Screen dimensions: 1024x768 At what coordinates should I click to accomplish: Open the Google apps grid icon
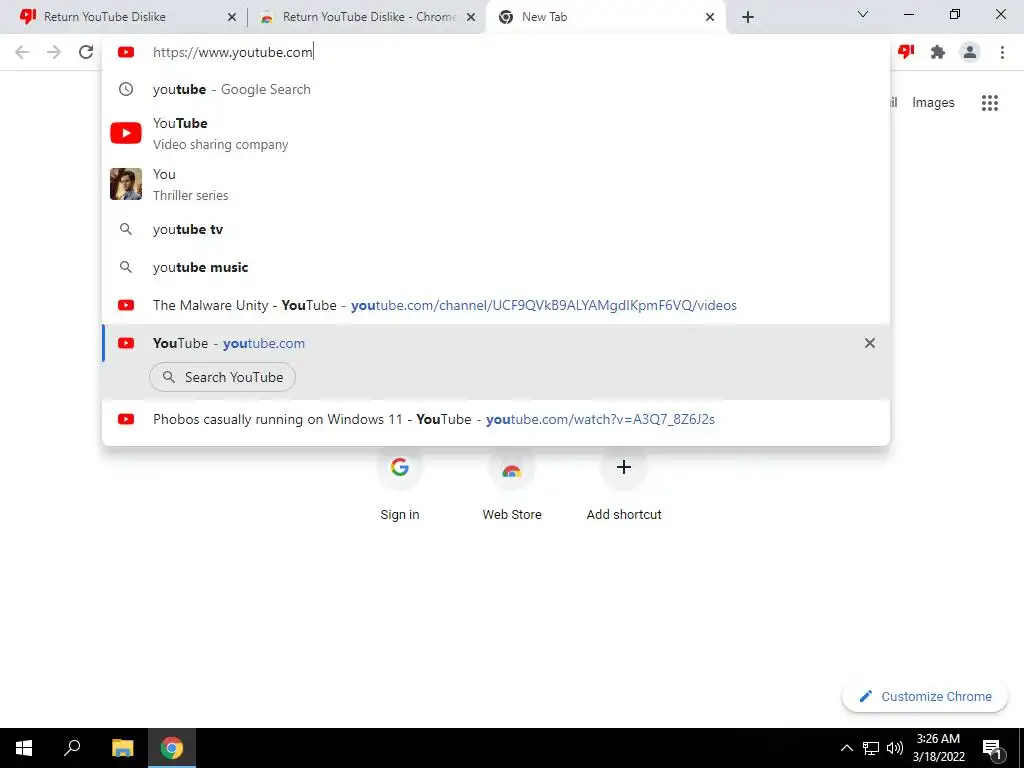pos(989,103)
